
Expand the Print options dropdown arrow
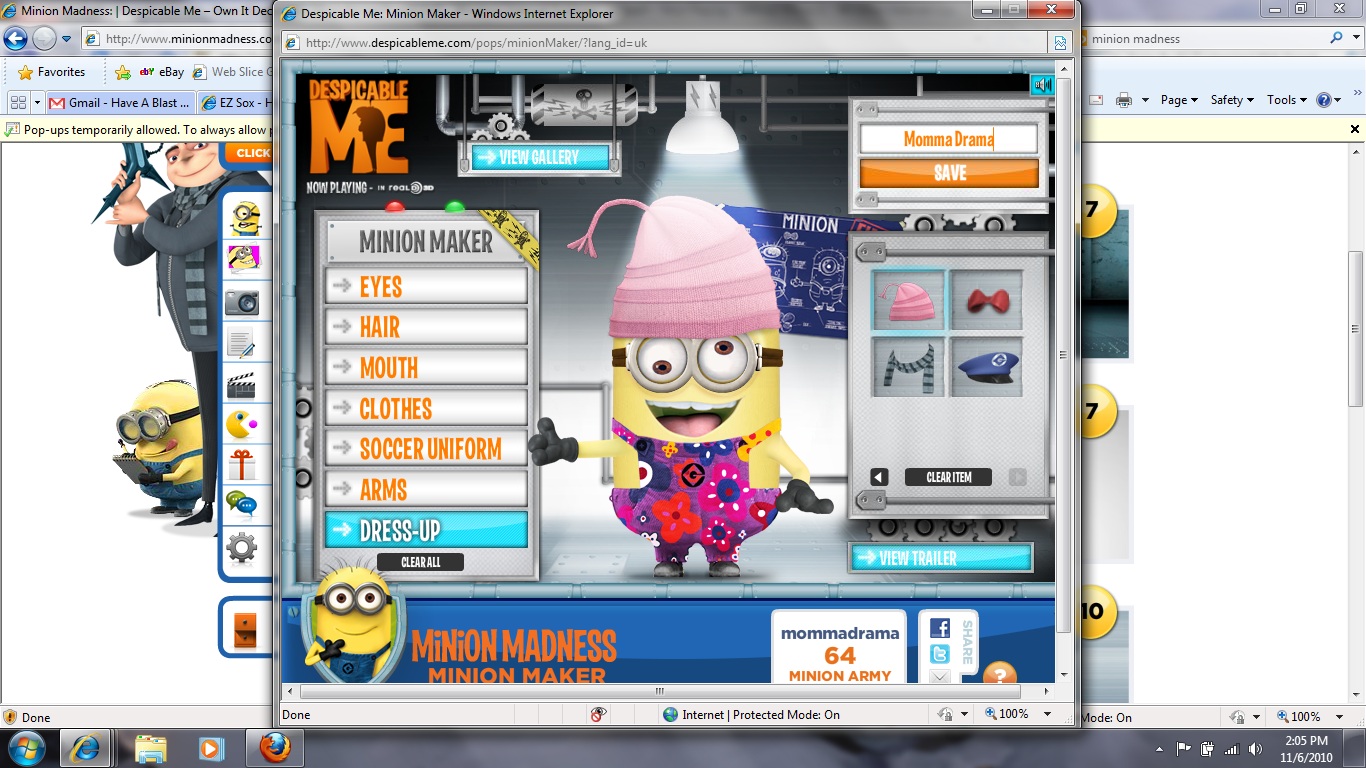(x=1143, y=100)
